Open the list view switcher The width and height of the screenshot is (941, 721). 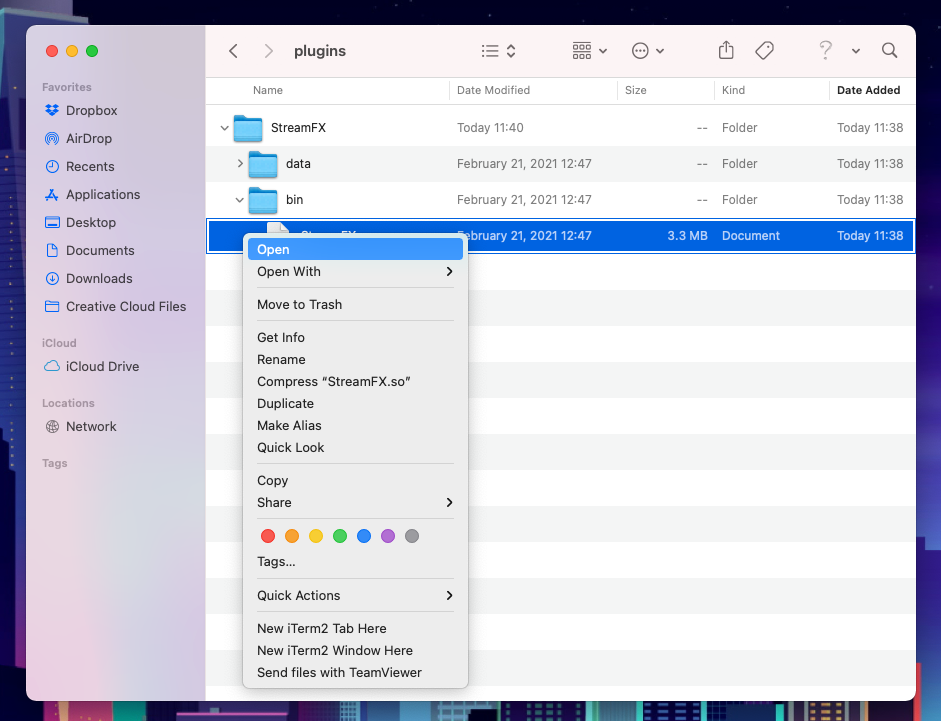(x=498, y=51)
